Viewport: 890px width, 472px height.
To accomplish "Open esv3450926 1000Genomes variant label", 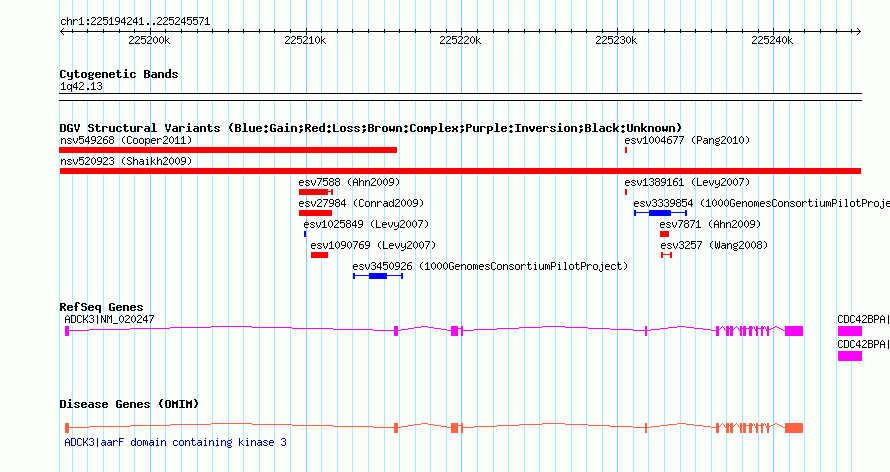I will 490,266.
